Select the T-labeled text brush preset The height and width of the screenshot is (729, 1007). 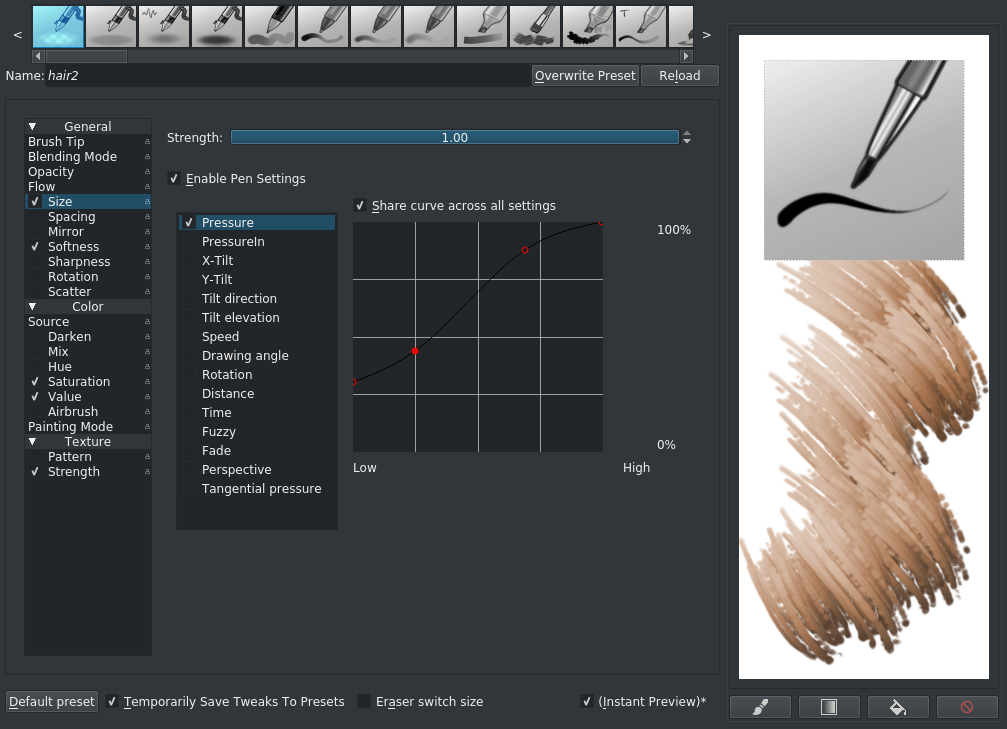pyautogui.click(x=640, y=25)
